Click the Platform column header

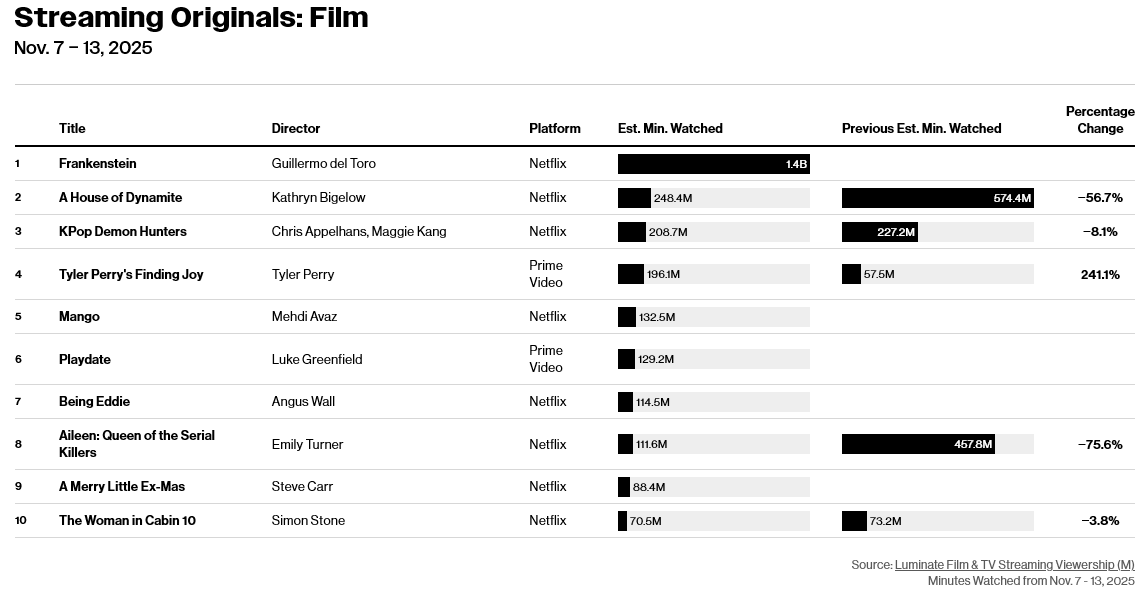[555, 128]
